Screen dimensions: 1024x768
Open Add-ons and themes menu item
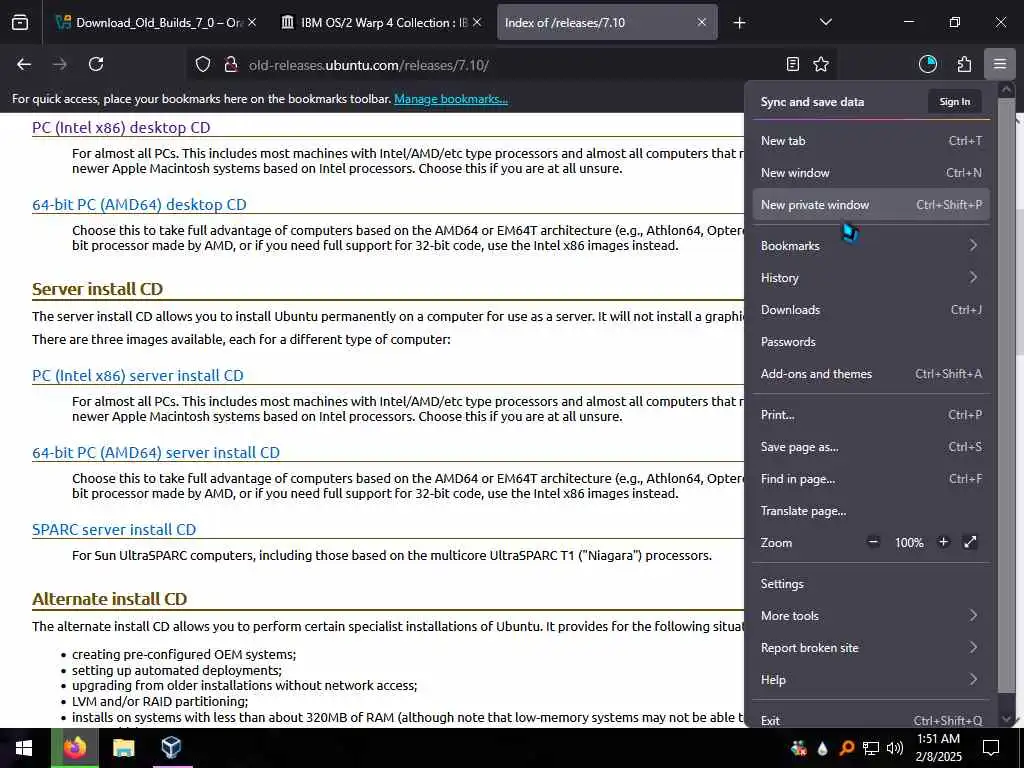871,374
